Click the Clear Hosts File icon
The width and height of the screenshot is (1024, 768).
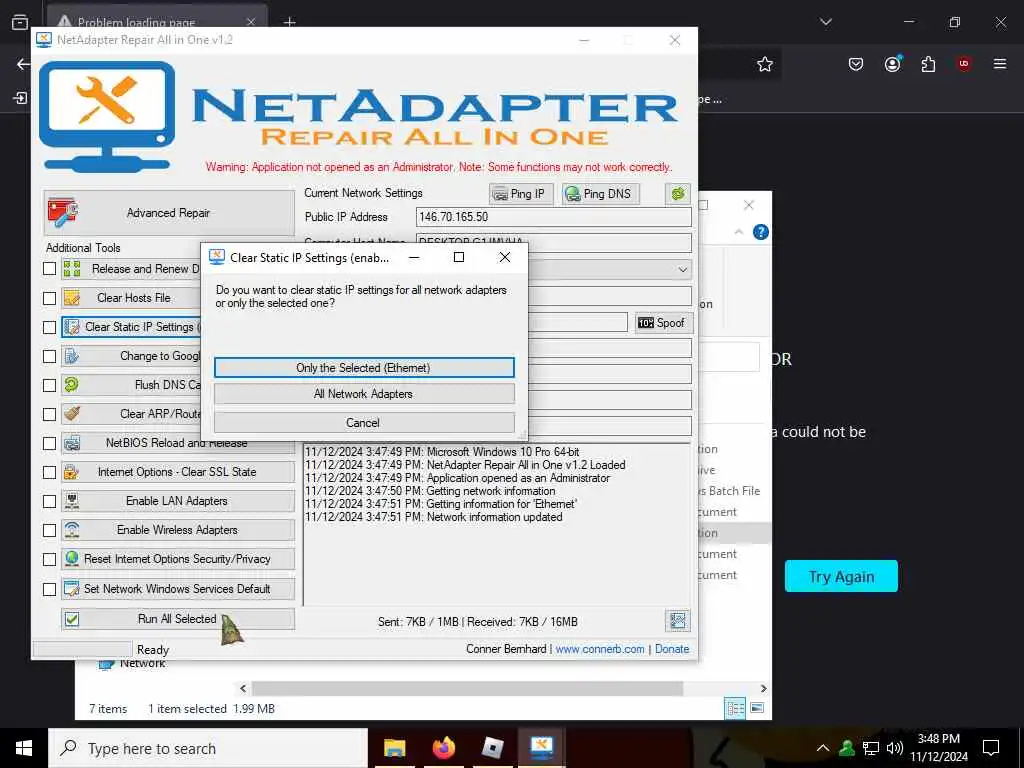pyautogui.click(x=72, y=298)
